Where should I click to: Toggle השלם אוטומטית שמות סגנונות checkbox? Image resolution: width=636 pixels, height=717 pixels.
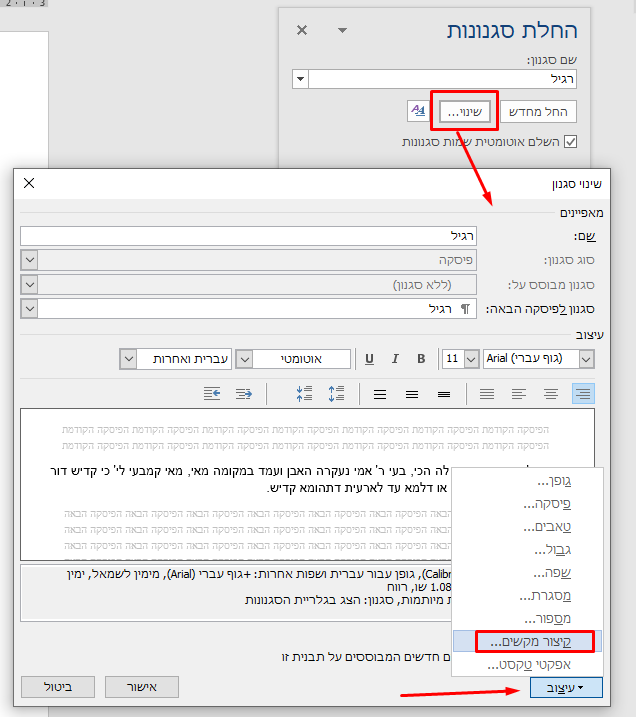pyautogui.click(x=570, y=142)
